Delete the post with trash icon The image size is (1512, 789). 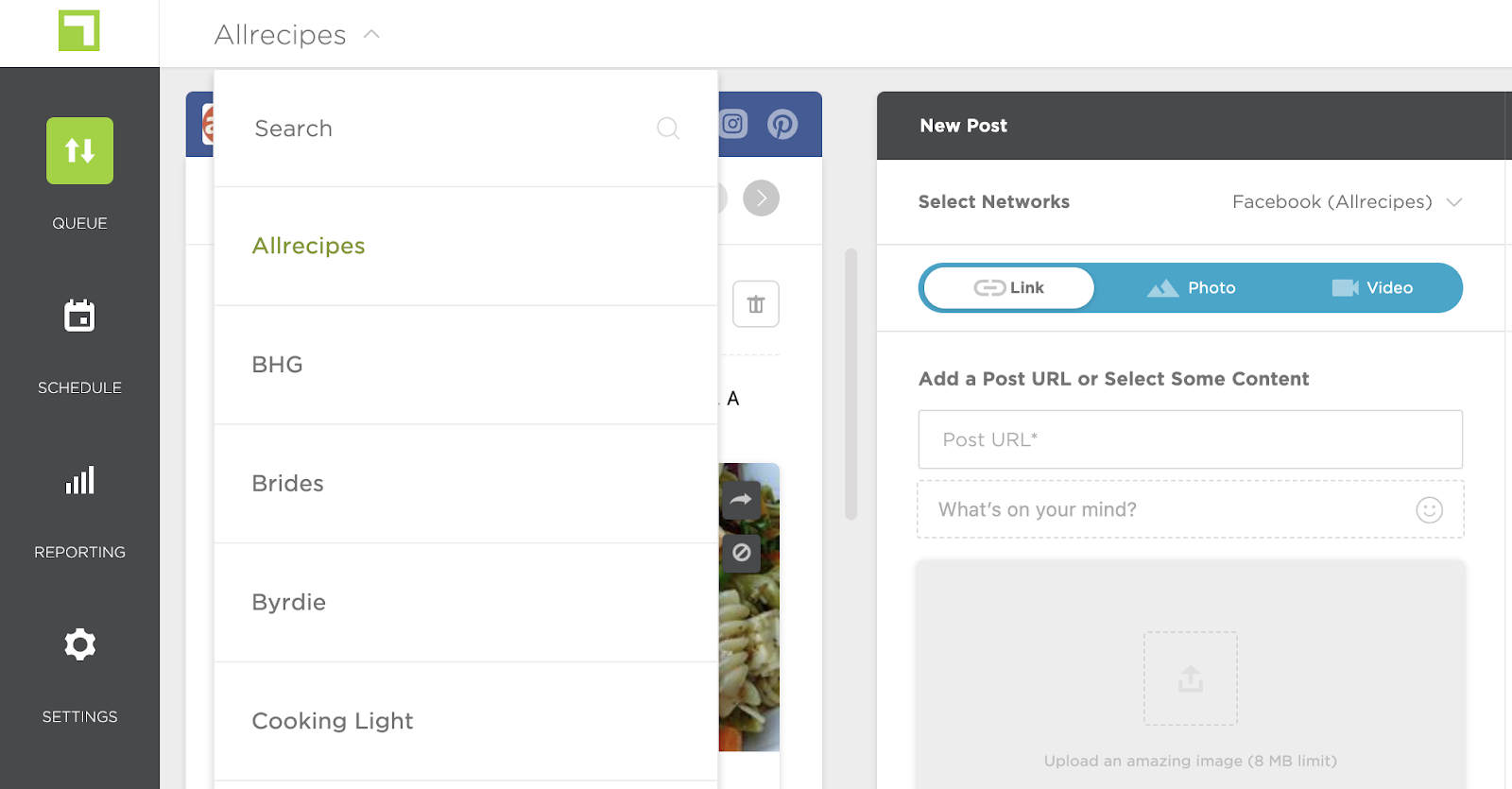[x=756, y=304]
